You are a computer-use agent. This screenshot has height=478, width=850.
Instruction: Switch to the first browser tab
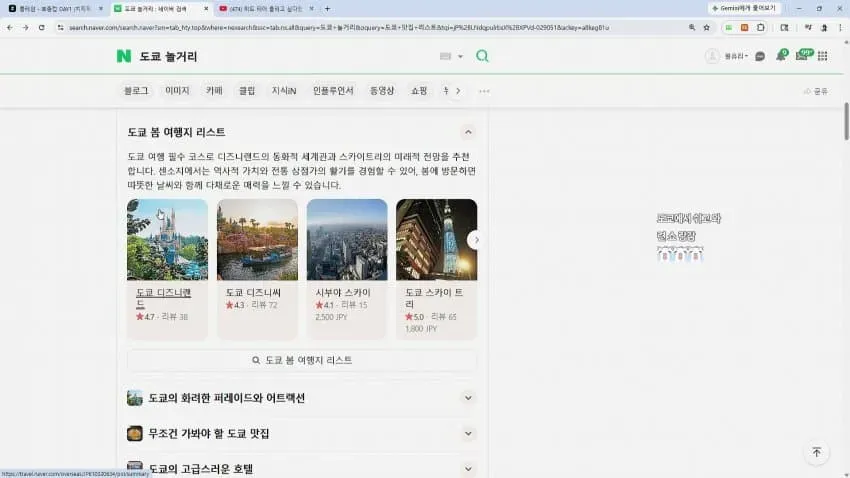click(55, 9)
